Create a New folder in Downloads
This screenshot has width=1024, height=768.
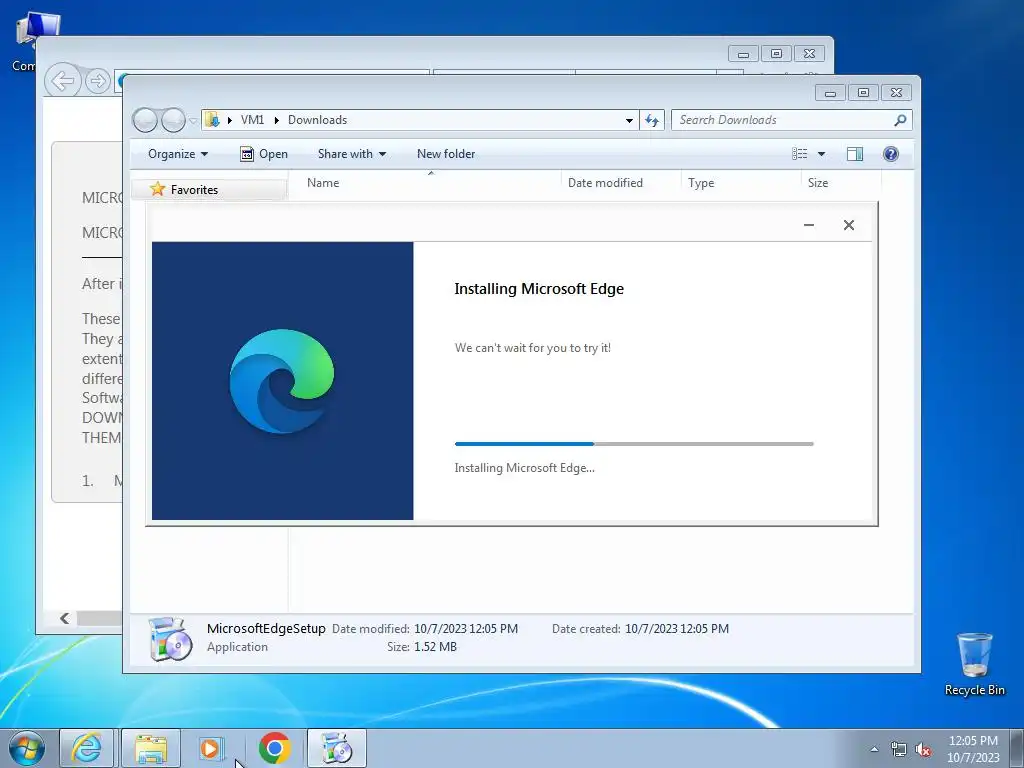coord(446,154)
